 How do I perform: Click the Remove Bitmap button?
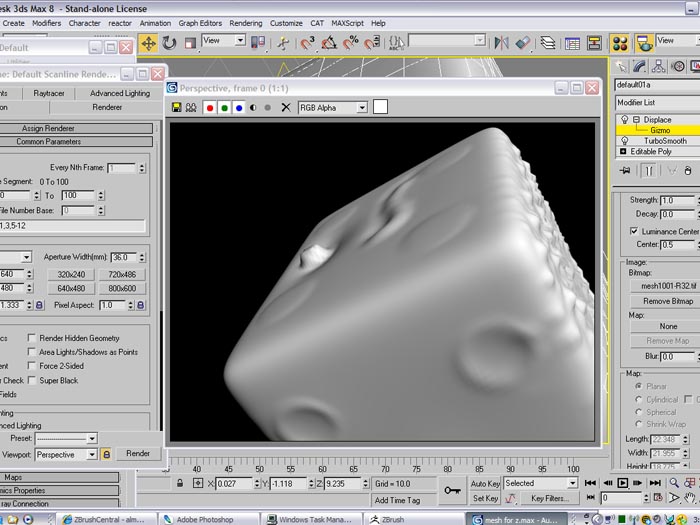(667, 301)
